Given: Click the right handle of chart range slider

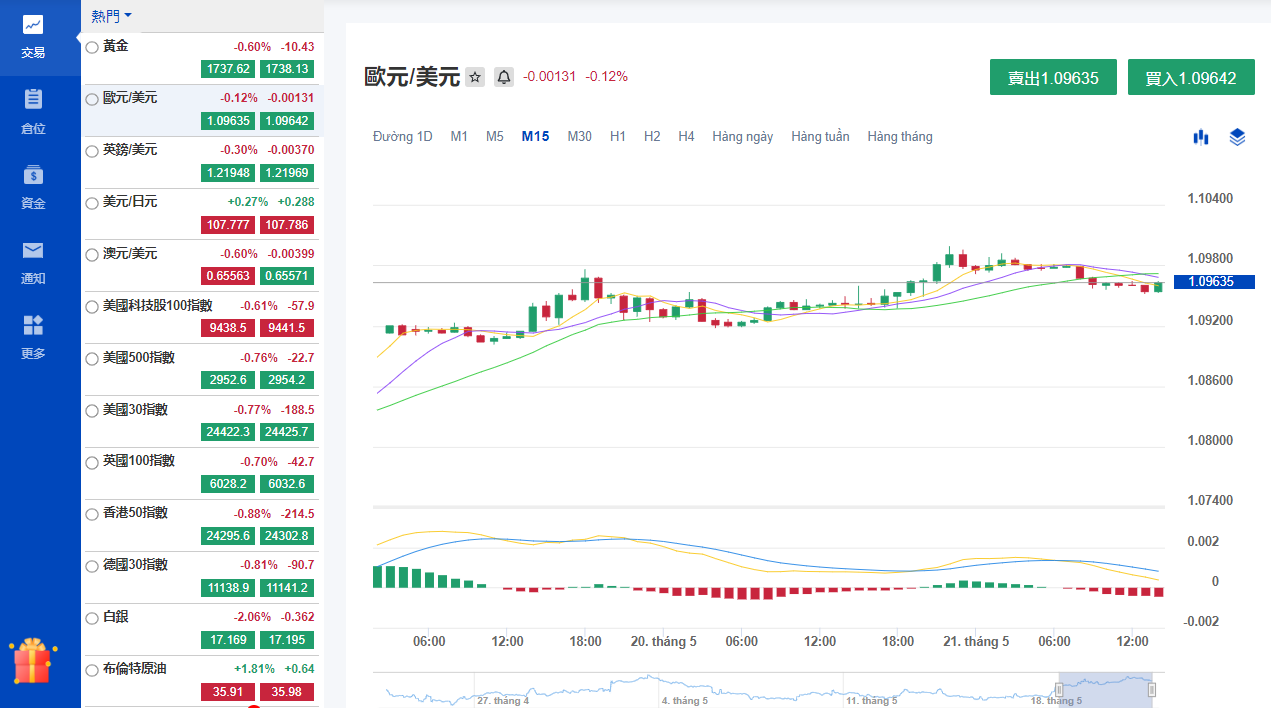Looking at the screenshot, I should pyautogui.click(x=1152, y=689).
